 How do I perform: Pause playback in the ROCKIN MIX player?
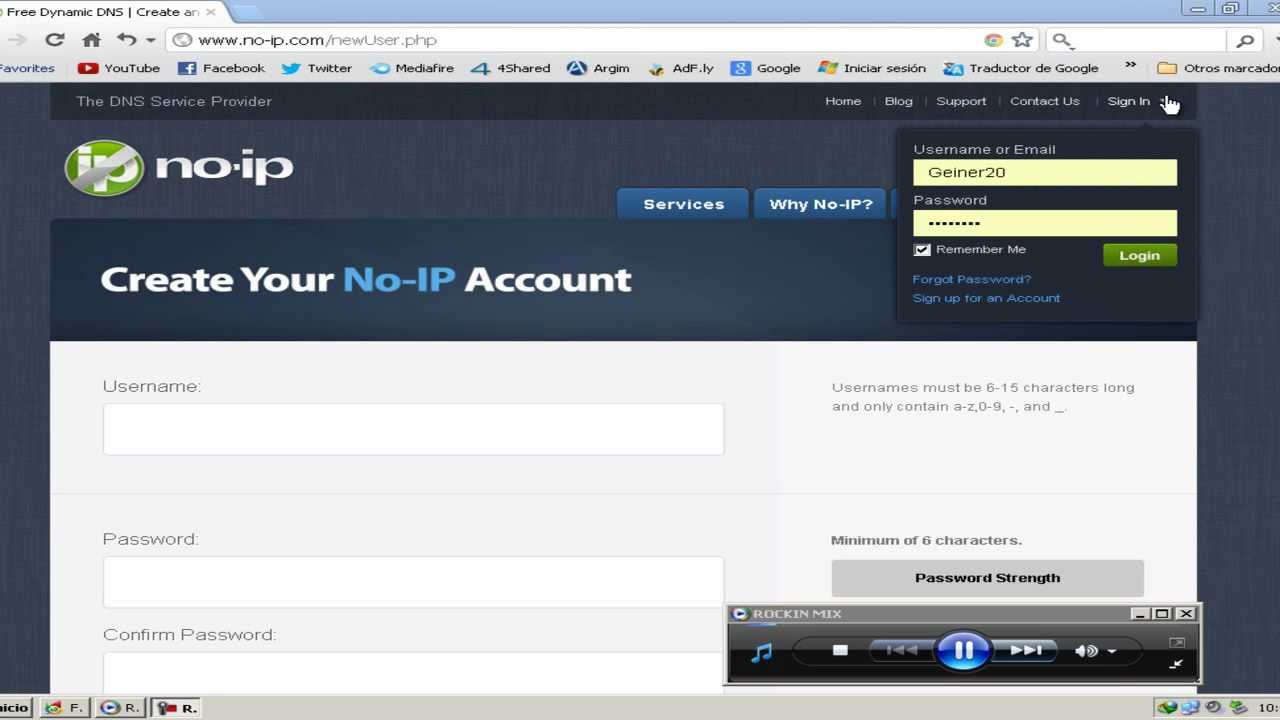(x=963, y=651)
